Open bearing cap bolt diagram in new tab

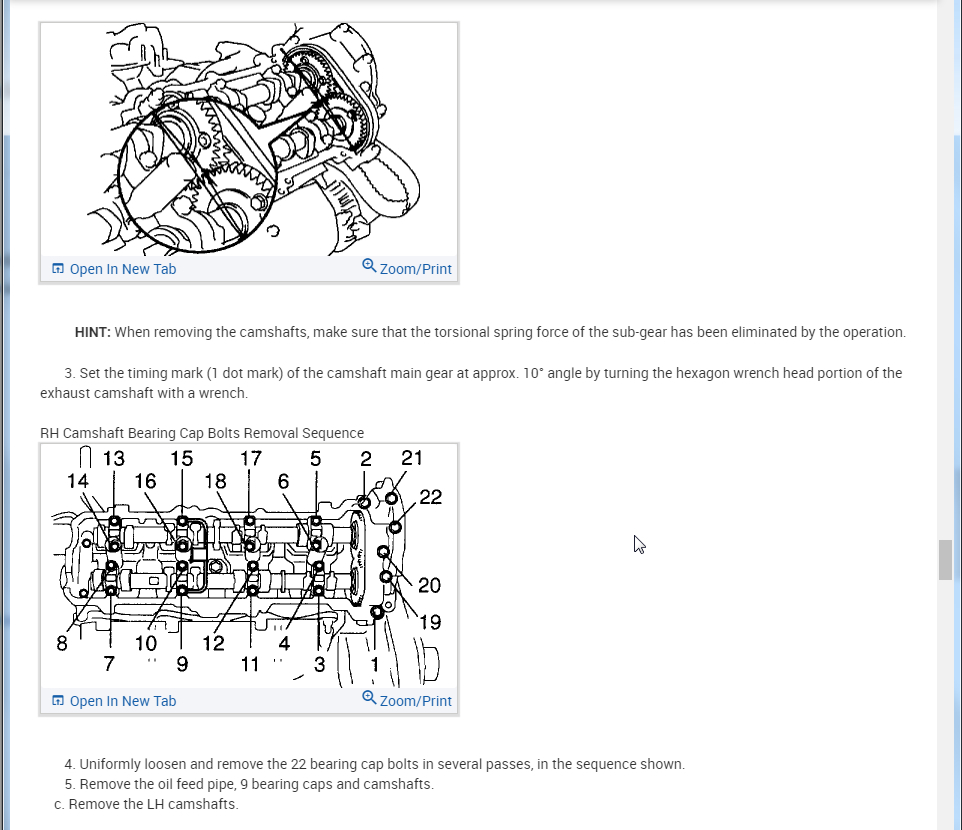(114, 701)
